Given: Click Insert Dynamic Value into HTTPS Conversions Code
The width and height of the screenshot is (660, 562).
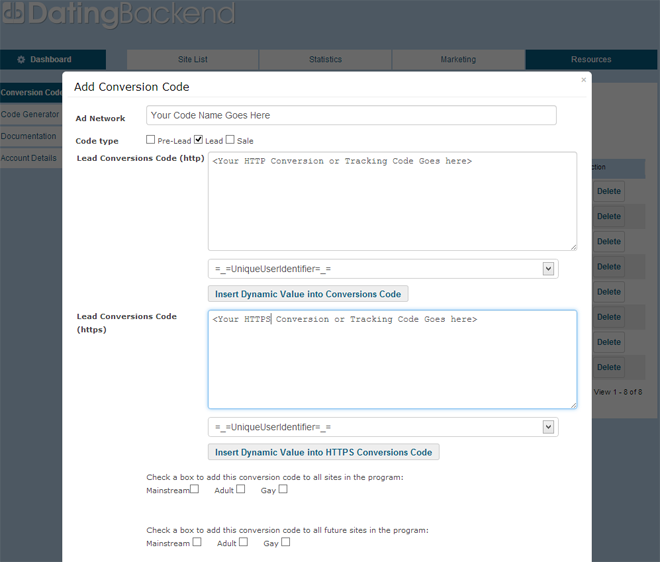Looking at the screenshot, I should tap(324, 452).
